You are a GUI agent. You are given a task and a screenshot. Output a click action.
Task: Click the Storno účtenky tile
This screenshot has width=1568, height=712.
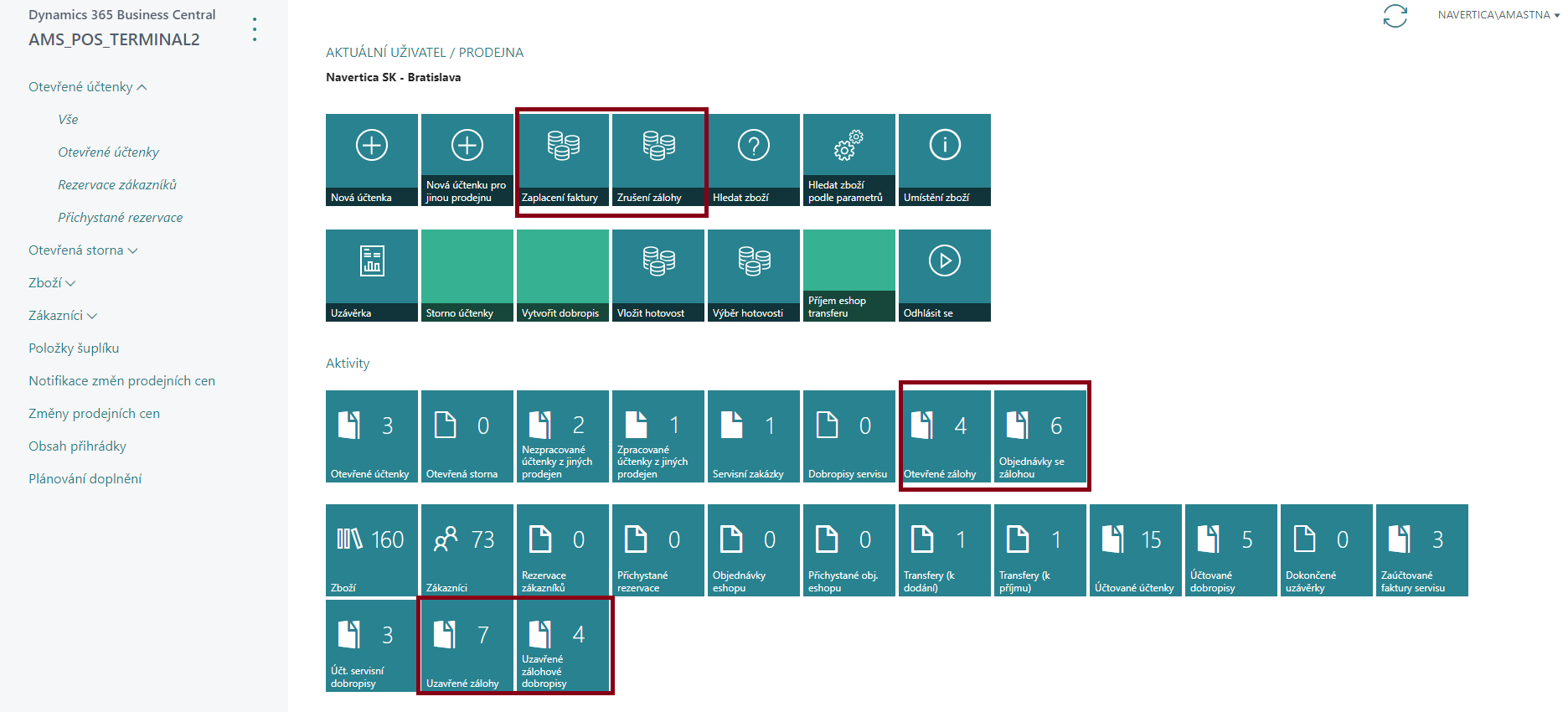467,276
